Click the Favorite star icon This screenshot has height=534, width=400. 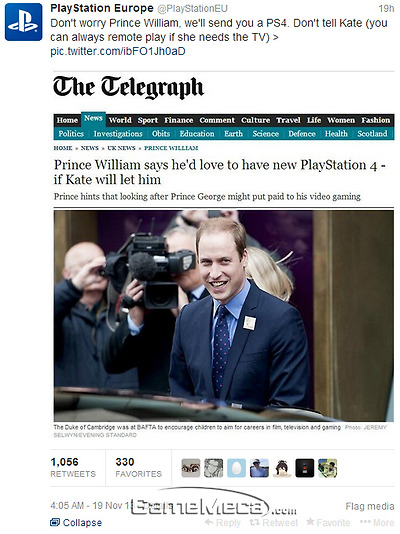310,521
